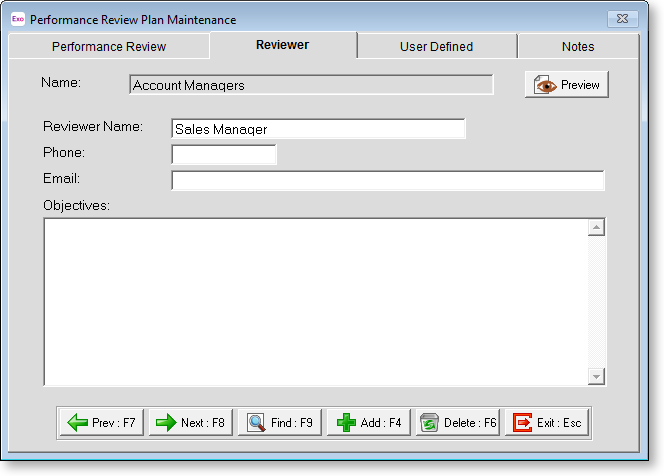The height and width of the screenshot is (476, 664).
Task: Open the User Defined tab
Action: [x=436, y=46]
